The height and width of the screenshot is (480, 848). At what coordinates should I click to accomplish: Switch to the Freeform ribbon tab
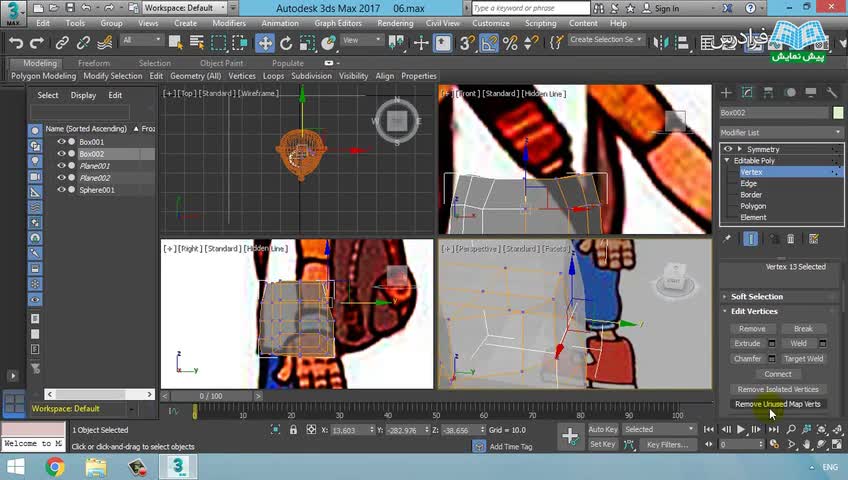[x=94, y=63]
